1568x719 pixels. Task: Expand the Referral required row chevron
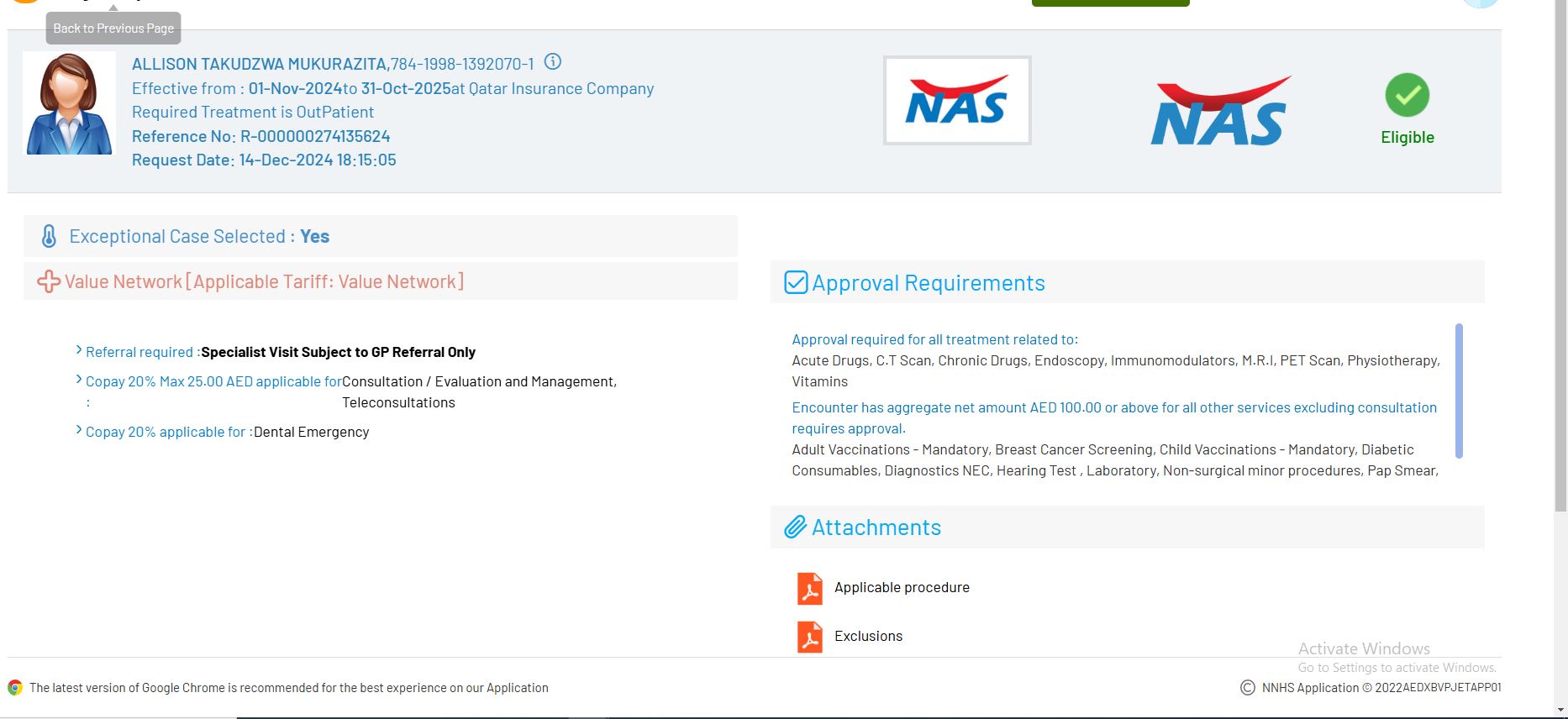click(79, 350)
